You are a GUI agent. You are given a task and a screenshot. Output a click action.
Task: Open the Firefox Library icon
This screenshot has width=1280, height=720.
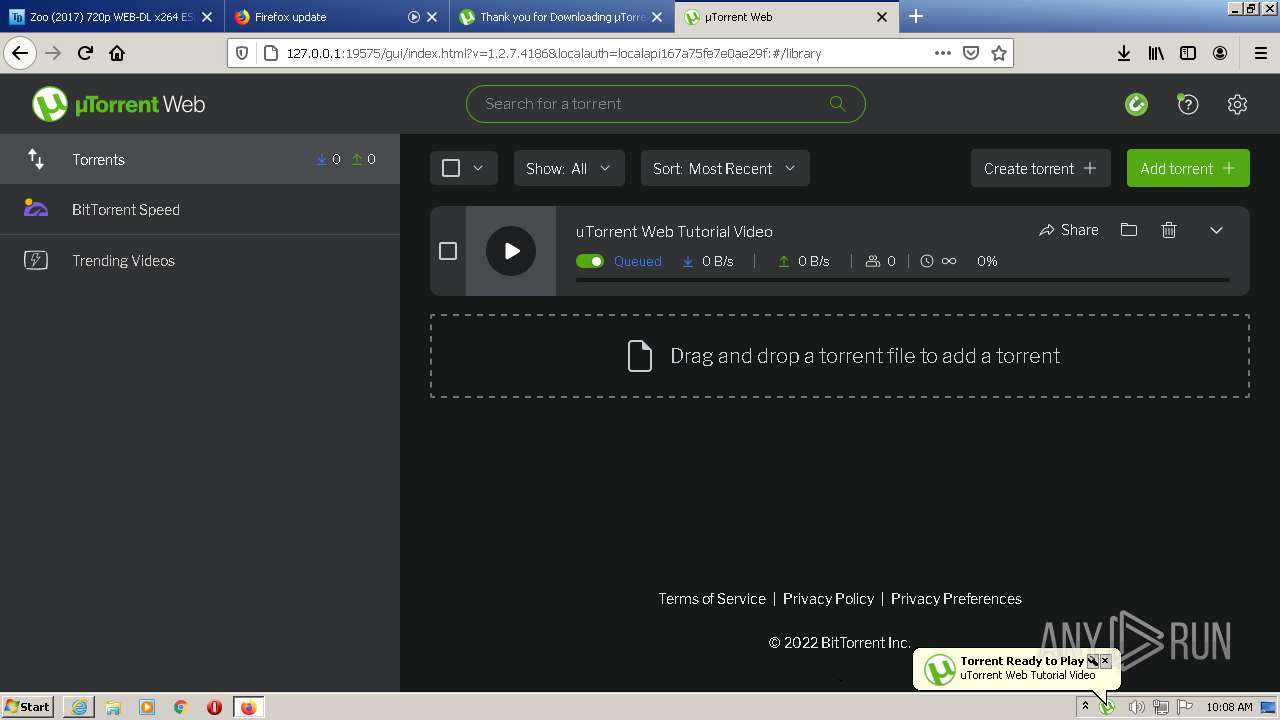pos(1156,53)
